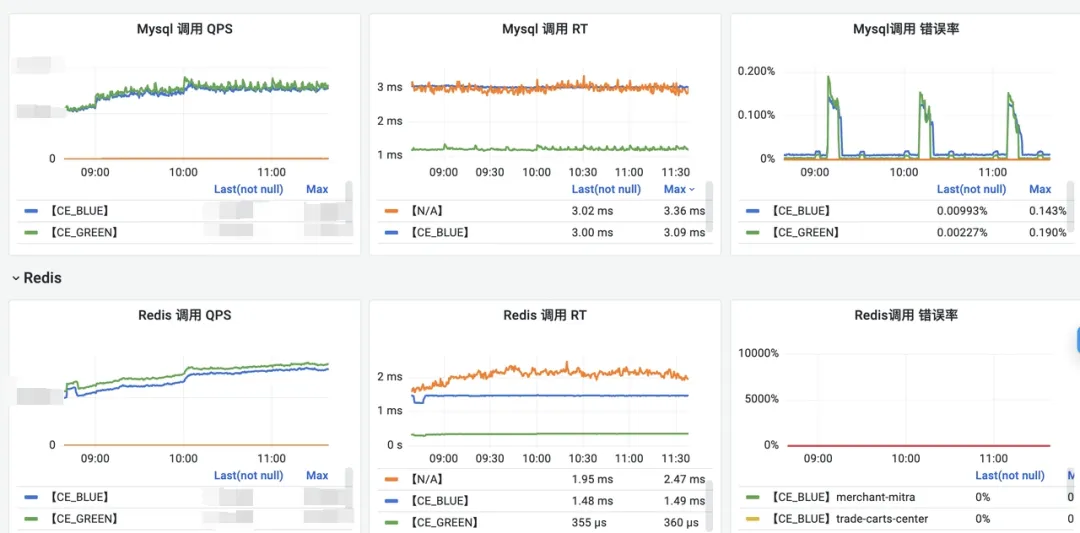Click the green line icon beside merchant-mitra
The image size is (1080, 533).
click(x=753, y=497)
